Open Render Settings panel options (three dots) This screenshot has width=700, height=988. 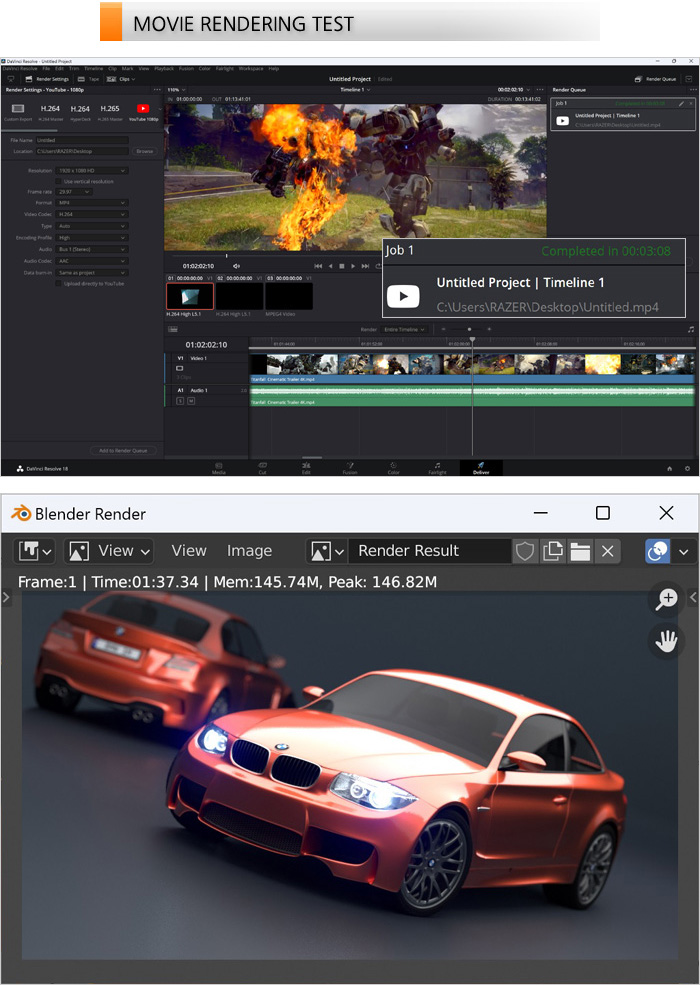click(x=157, y=89)
